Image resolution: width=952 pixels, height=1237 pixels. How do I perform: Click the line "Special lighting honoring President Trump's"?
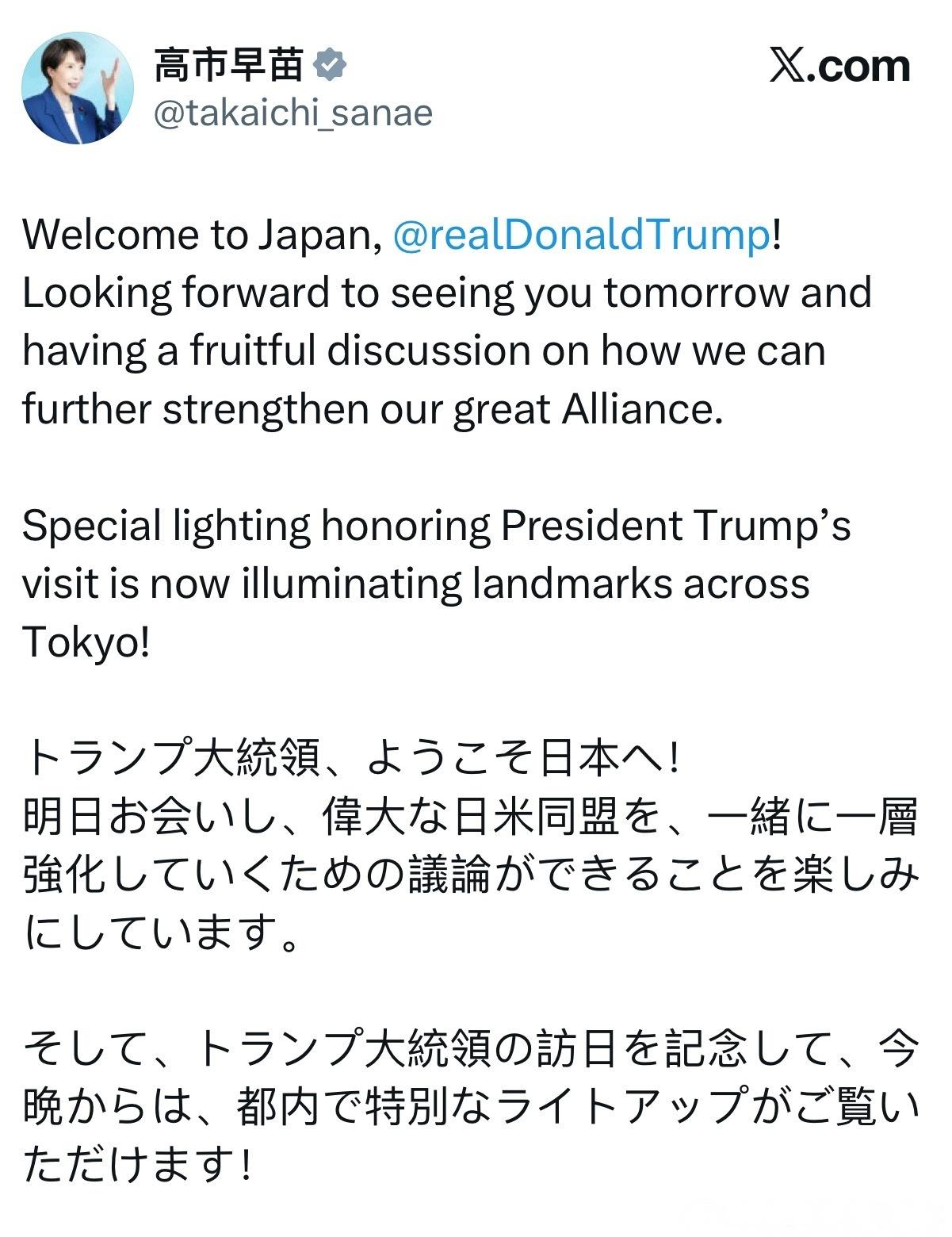[437, 526]
